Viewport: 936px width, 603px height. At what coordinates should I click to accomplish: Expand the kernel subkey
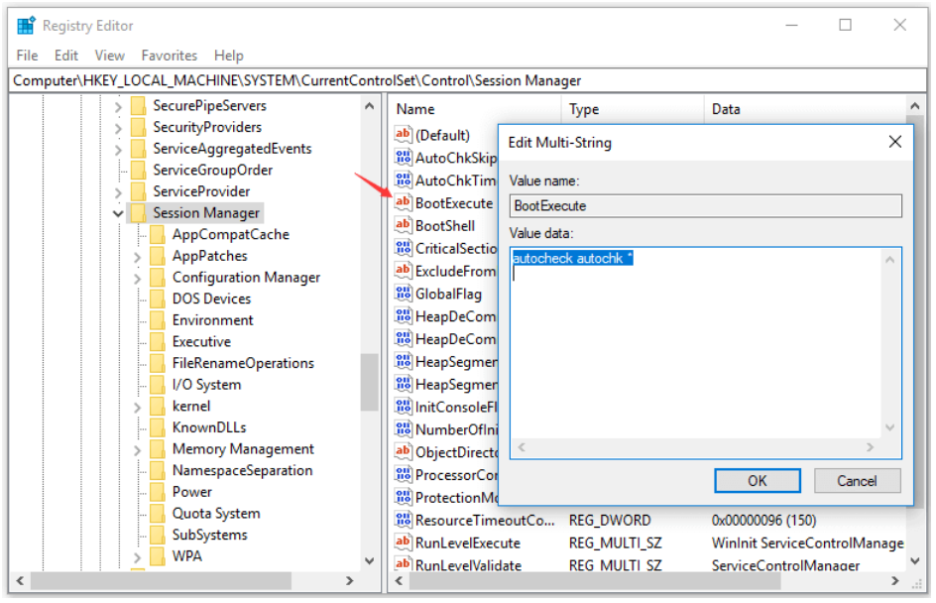point(137,408)
